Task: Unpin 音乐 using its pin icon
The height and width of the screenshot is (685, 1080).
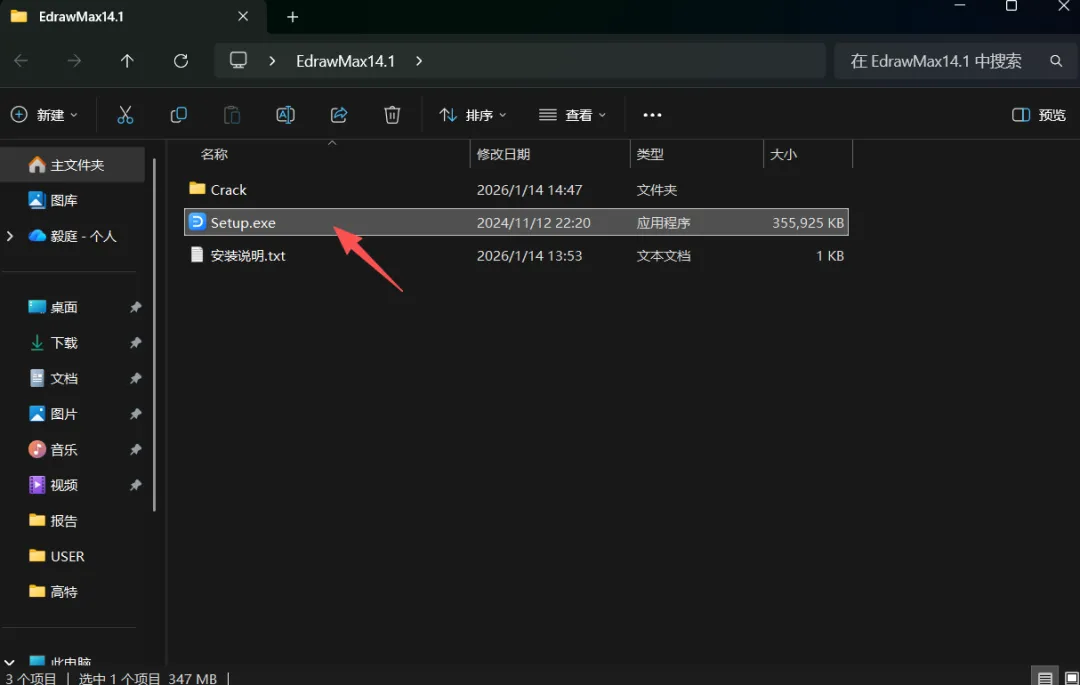Action: pyautogui.click(x=136, y=450)
